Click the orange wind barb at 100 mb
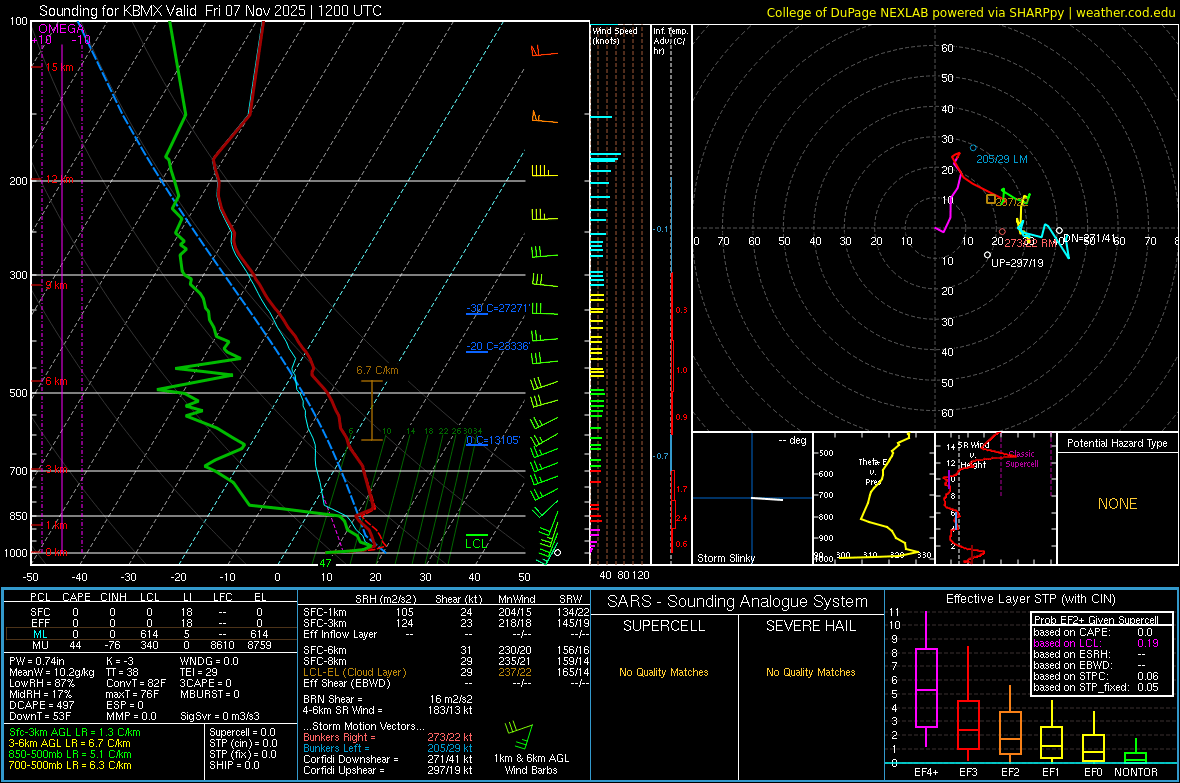This screenshot has height=783, width=1180. (543, 52)
